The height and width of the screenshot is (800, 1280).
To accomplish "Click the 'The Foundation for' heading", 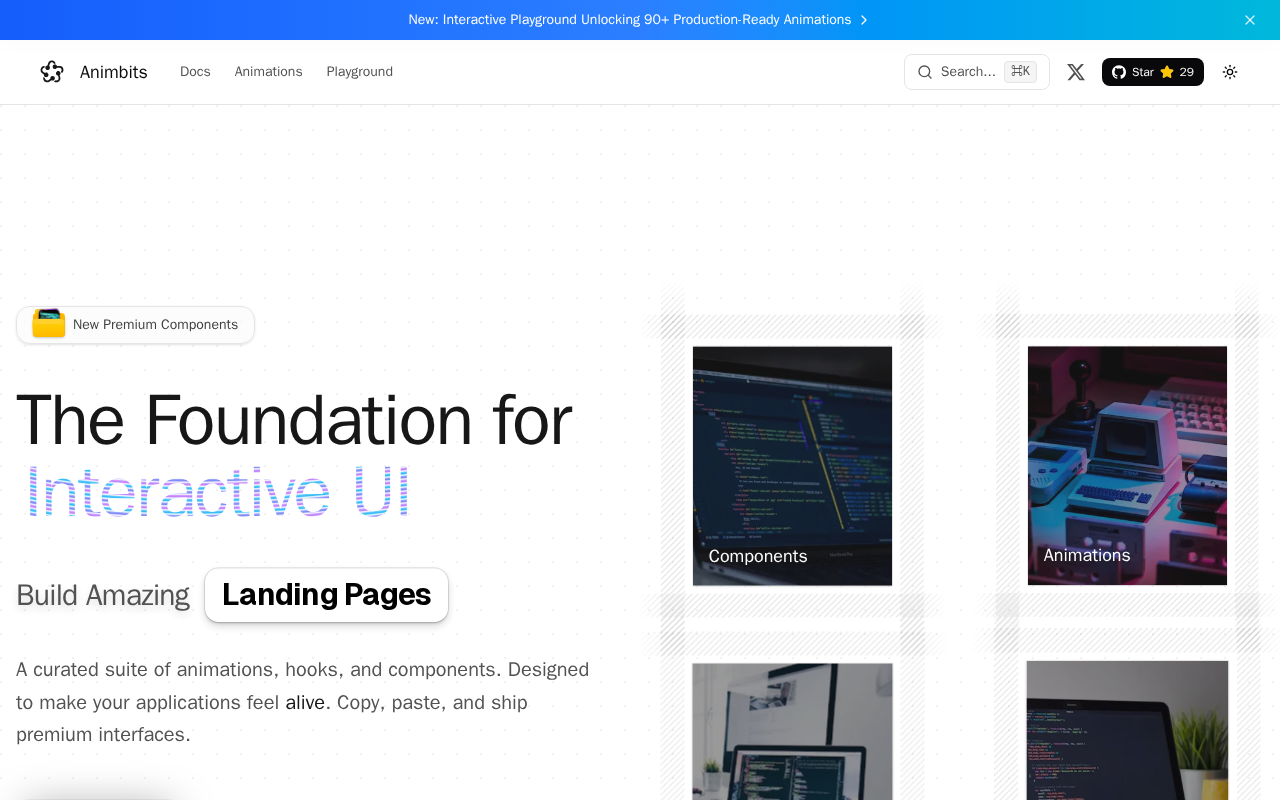I will (x=294, y=420).
